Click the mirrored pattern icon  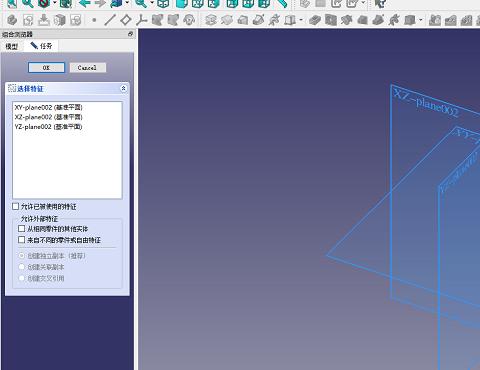(x=435, y=20)
